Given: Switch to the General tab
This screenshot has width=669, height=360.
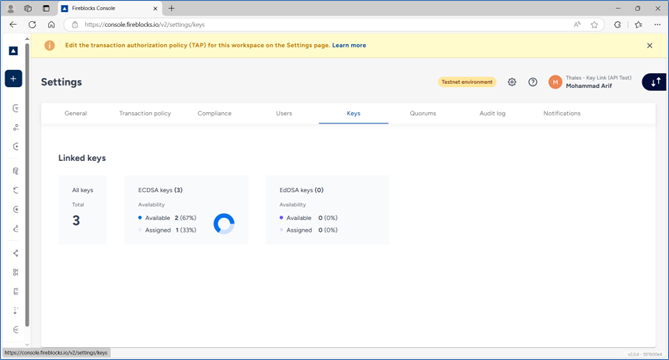Looking at the screenshot, I should click(x=76, y=113).
